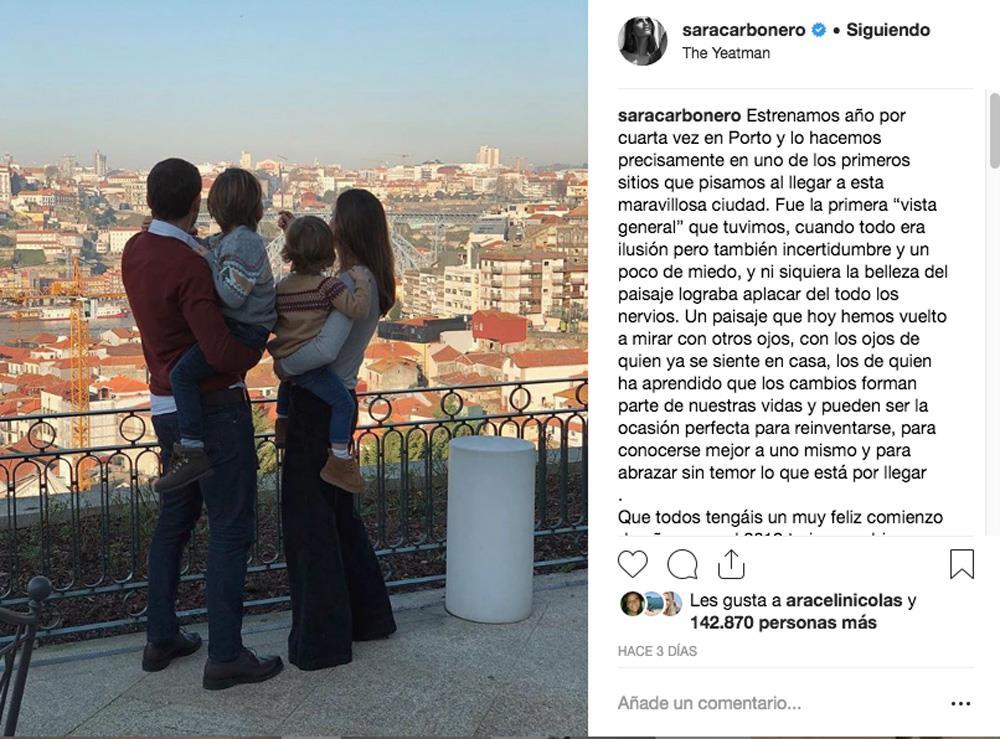
Task: Click the likers' small avatar cluster
Action: coord(651,603)
